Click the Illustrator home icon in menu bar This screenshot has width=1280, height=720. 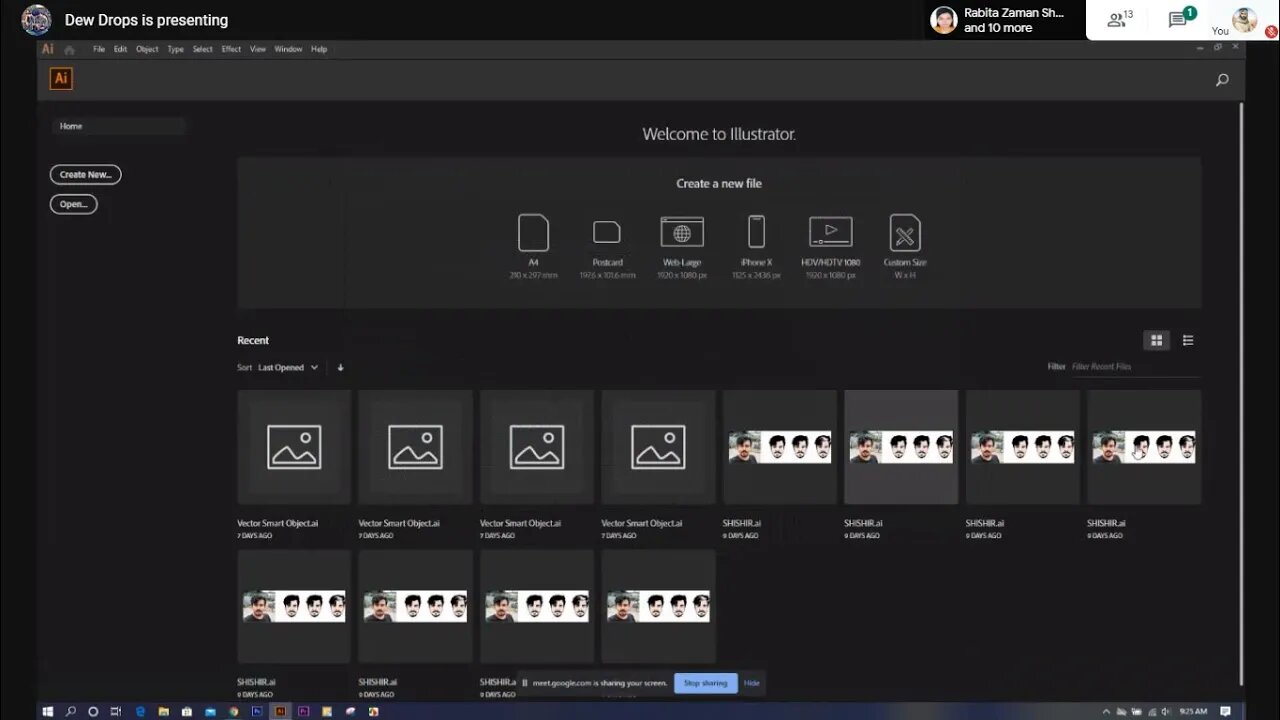pyautogui.click(x=69, y=49)
